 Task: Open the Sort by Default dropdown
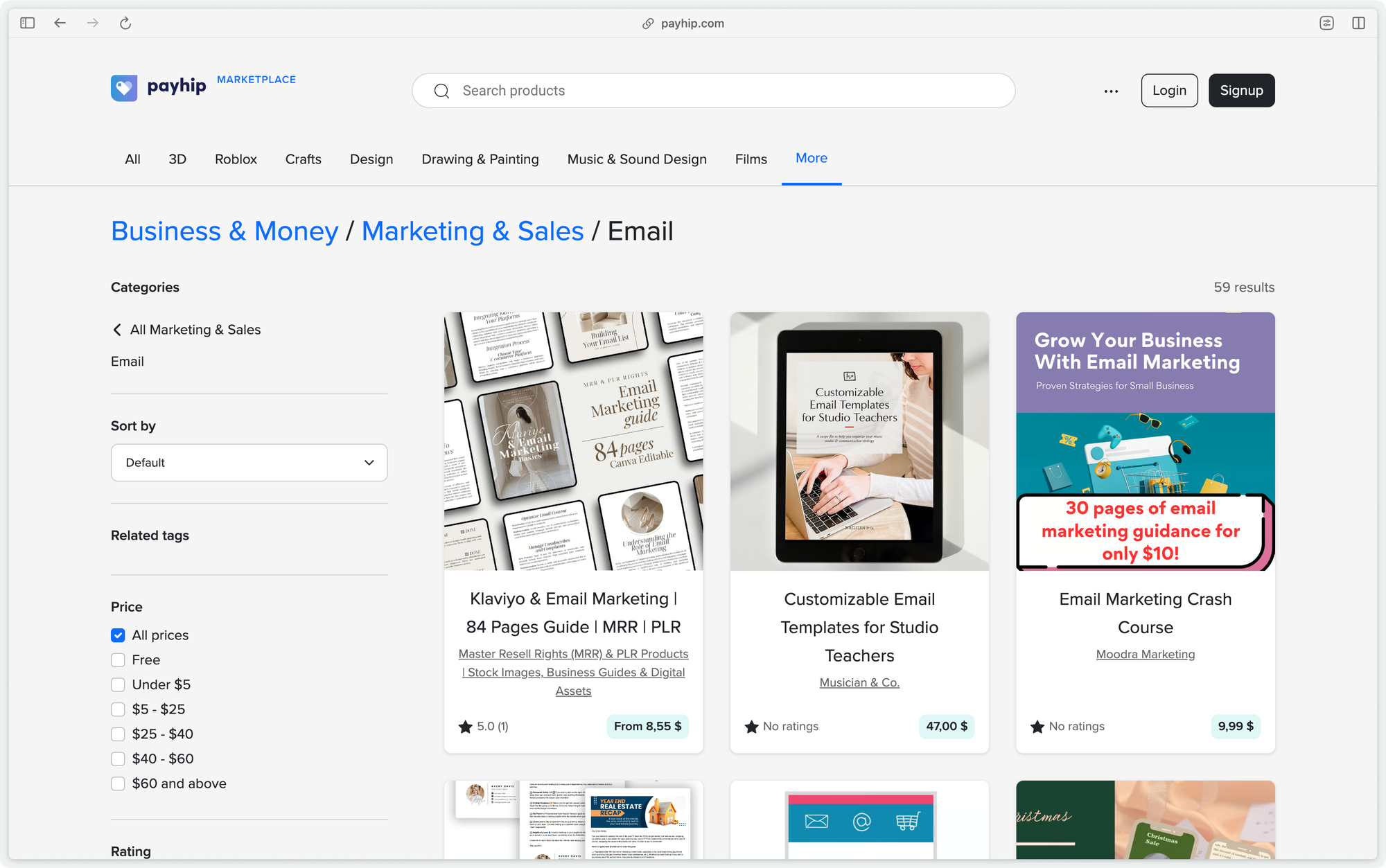pyautogui.click(x=249, y=463)
